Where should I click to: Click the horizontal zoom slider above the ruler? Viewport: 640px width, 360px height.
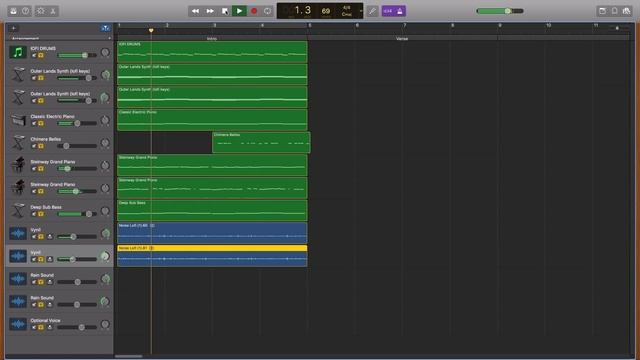click(x=617, y=28)
